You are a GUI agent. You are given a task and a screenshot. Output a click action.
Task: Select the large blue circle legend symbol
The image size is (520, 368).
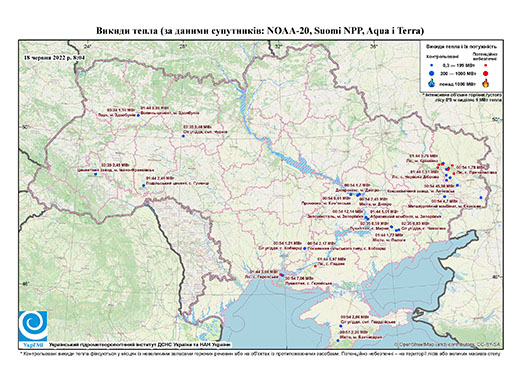pos(432,73)
